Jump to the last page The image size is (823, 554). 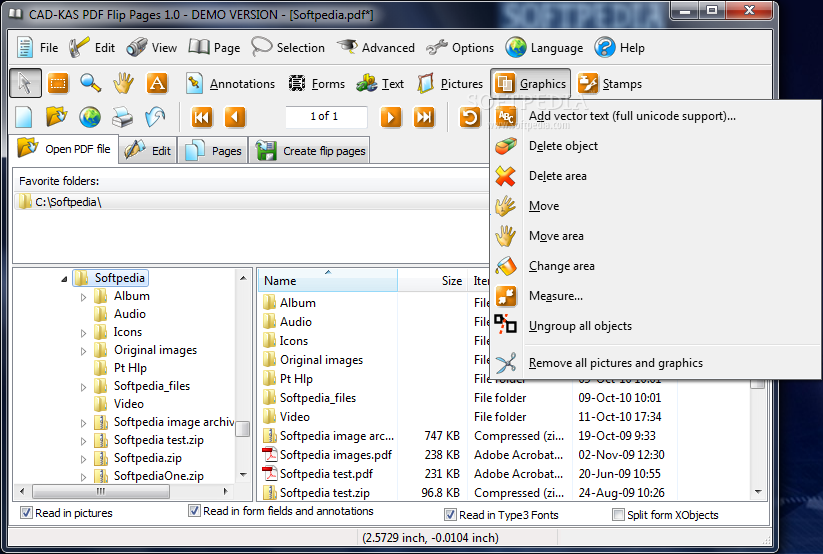point(424,117)
